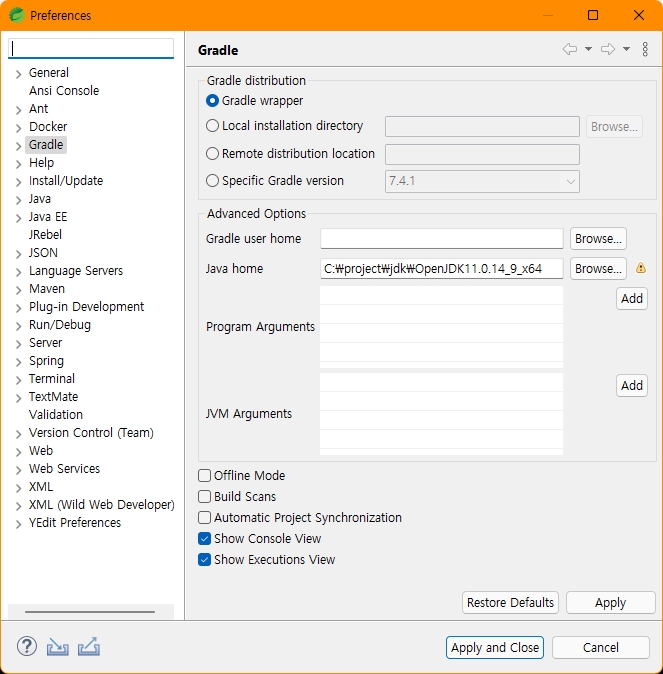The height and width of the screenshot is (674, 663).
Task: Click the tree horizontal scrollbar
Action: (x=90, y=611)
